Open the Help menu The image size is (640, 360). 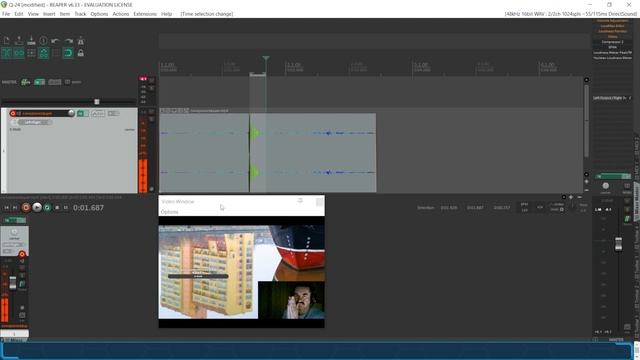(x=166, y=14)
